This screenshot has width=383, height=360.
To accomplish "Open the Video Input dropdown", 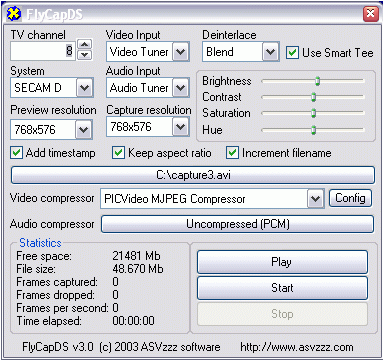I will tap(180, 52).
